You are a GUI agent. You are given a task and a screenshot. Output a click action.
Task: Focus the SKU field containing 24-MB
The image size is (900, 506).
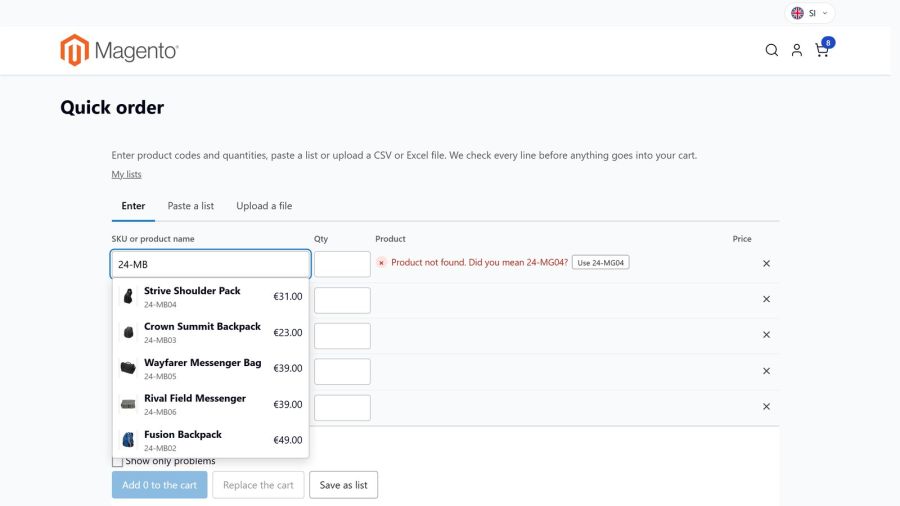click(x=211, y=264)
